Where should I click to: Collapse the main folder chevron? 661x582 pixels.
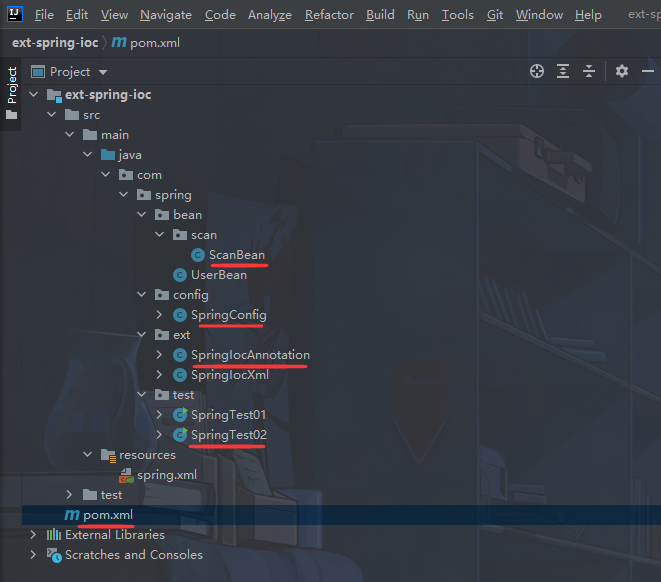(70, 134)
